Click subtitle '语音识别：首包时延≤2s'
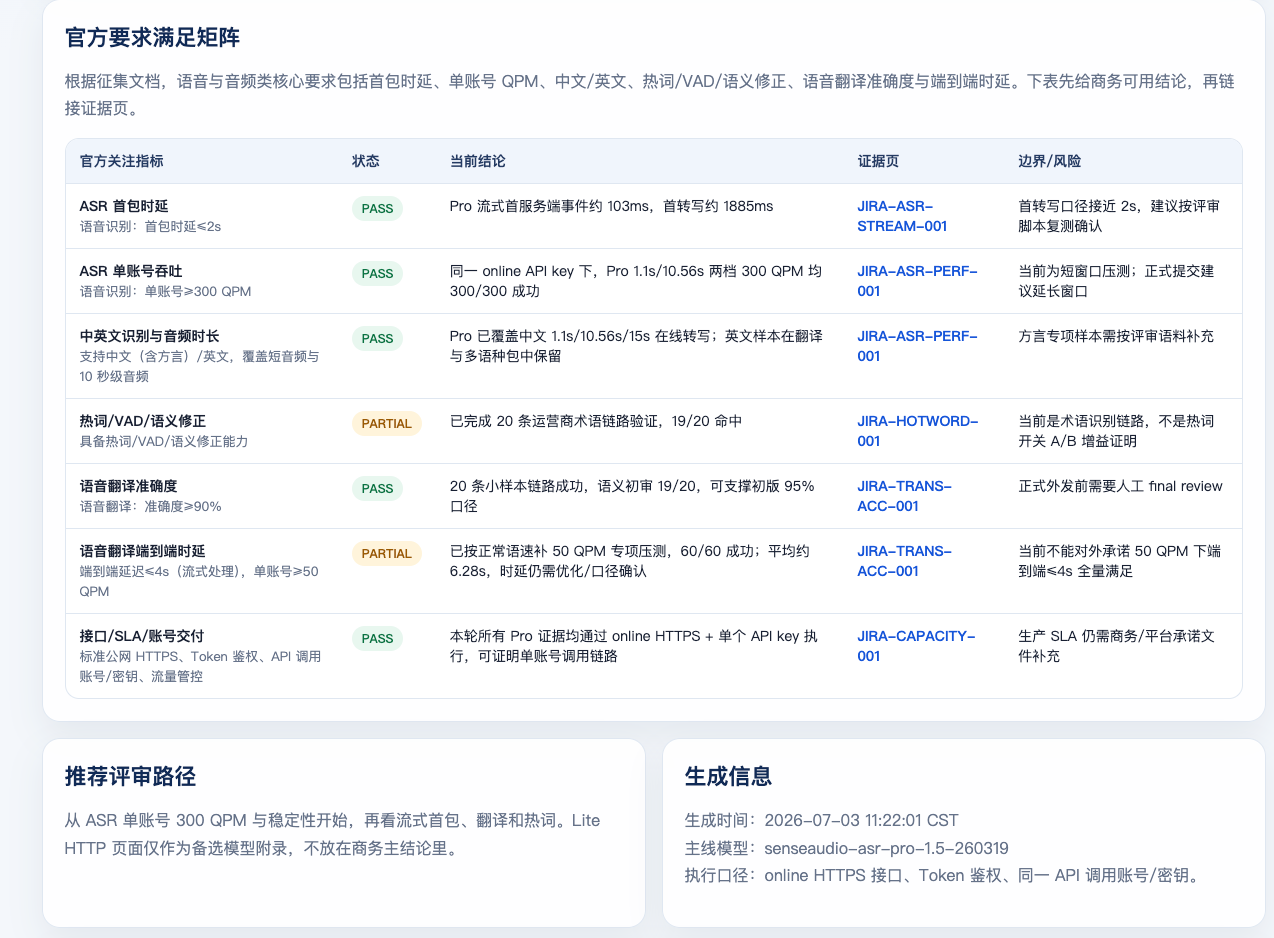This screenshot has height=938, width=1274. (x=150, y=227)
